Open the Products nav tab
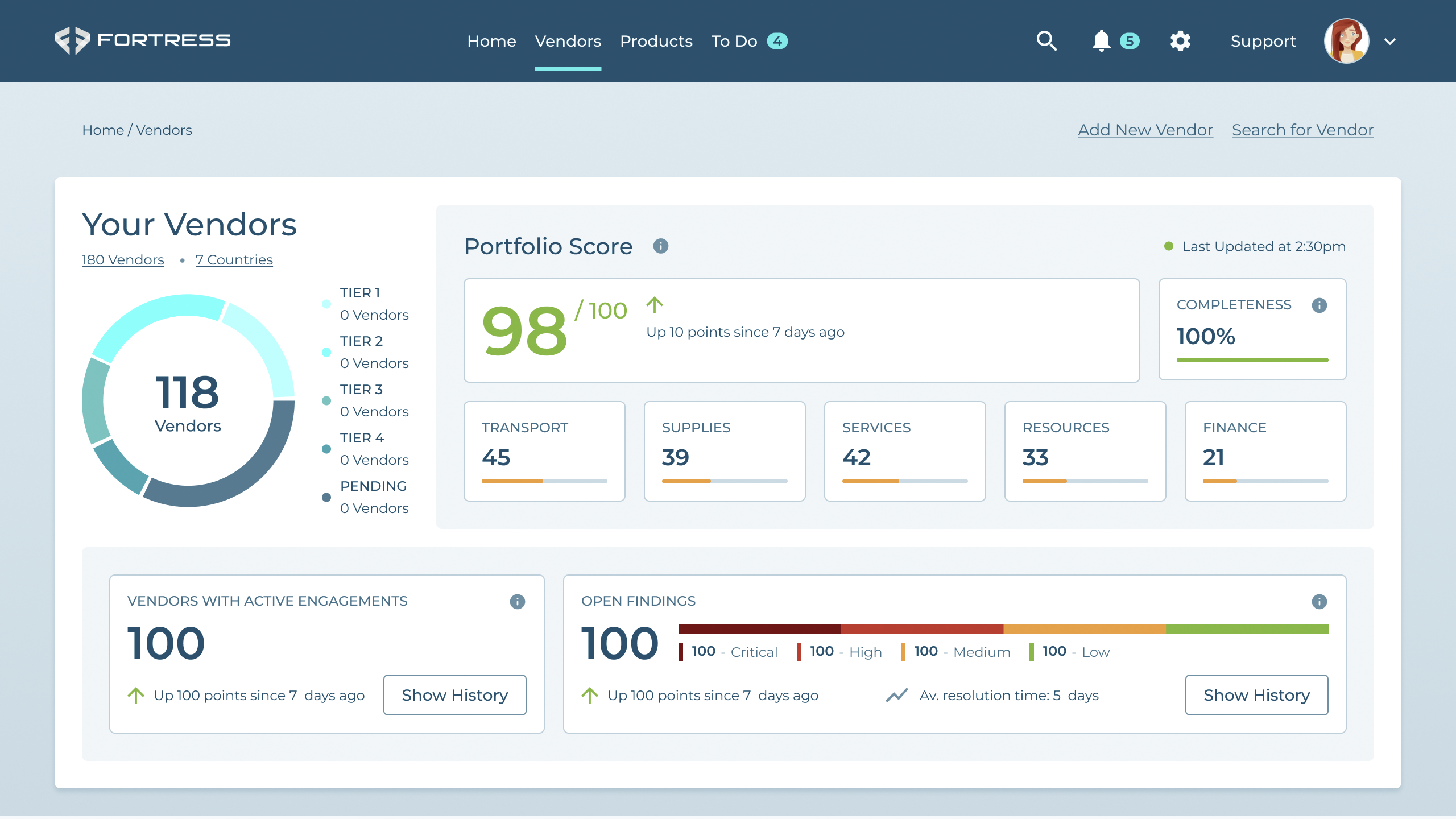Viewport: 1456px width, 819px height. click(x=656, y=41)
